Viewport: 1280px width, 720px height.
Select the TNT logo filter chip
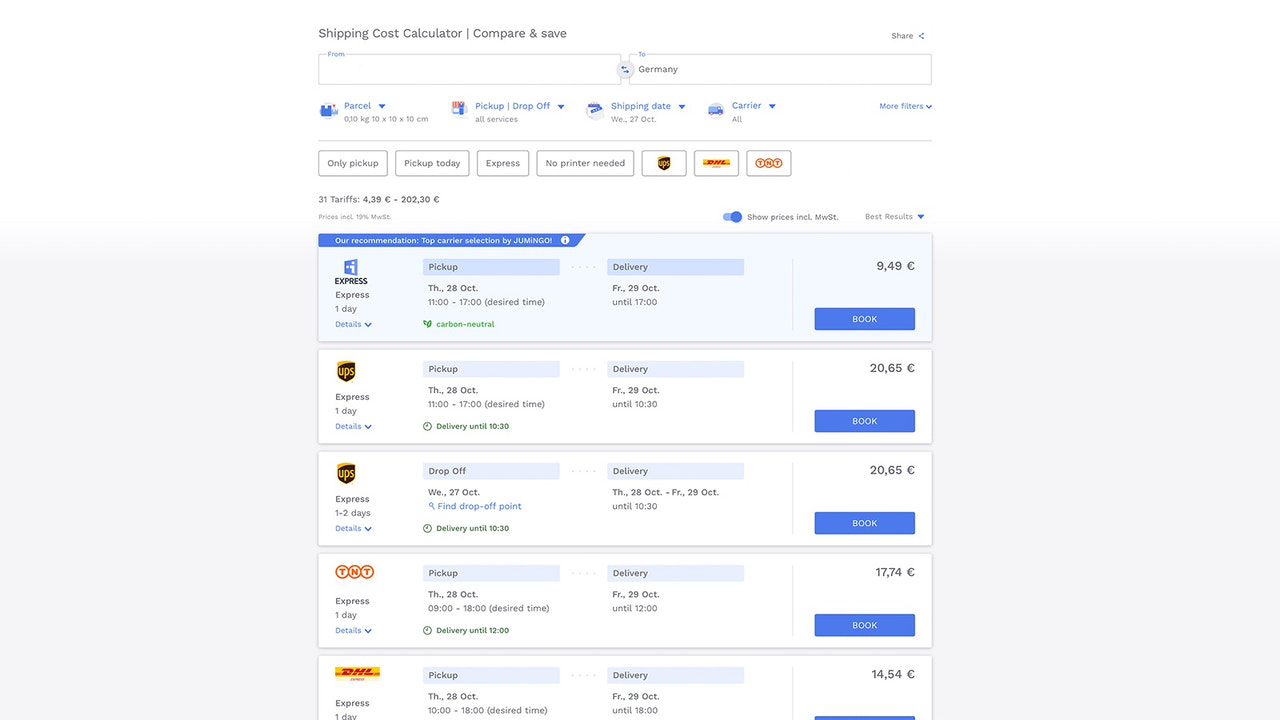pos(768,162)
